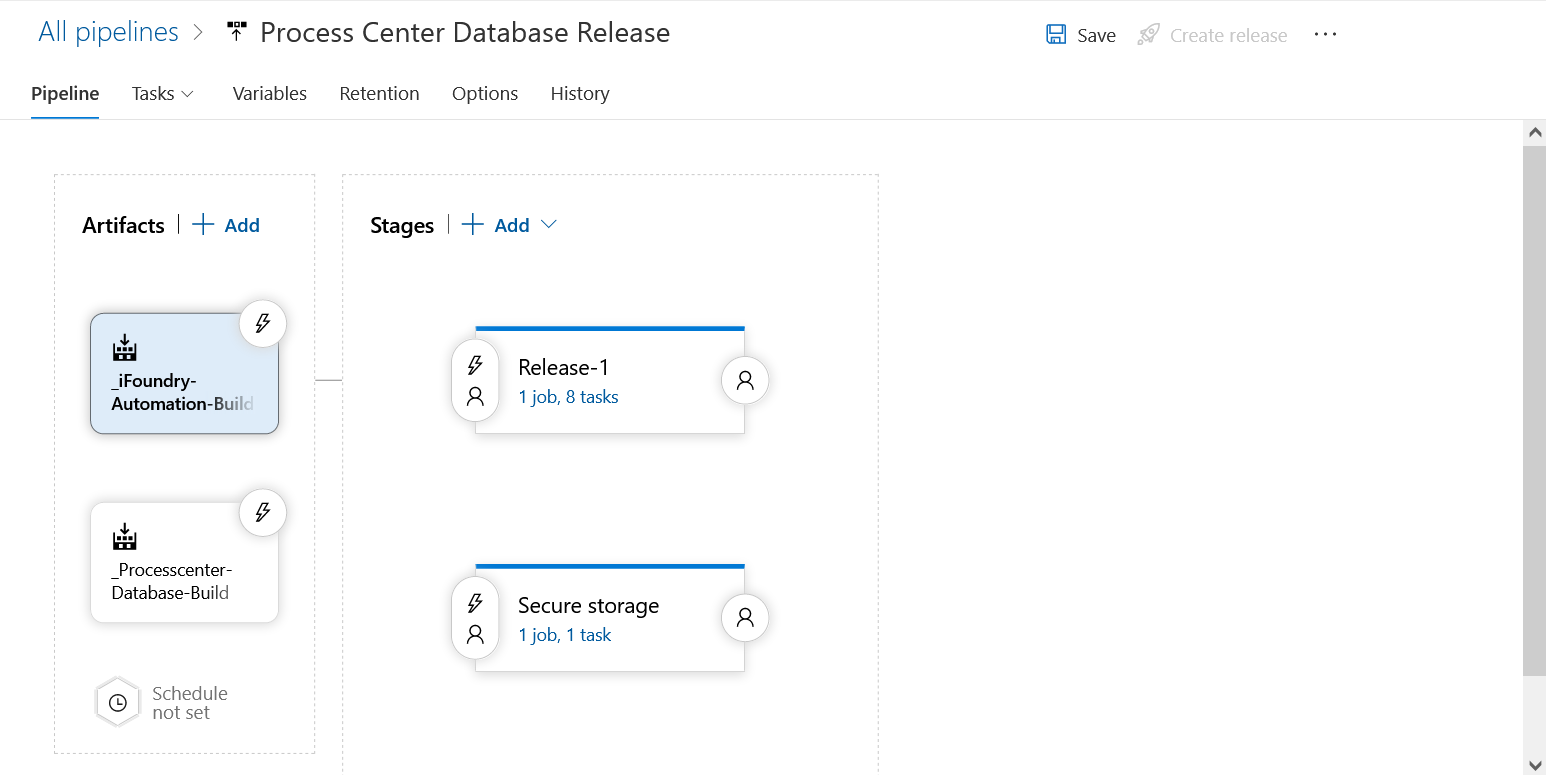Click the 'Schedule not set' text
1546x775 pixels.
[190, 703]
